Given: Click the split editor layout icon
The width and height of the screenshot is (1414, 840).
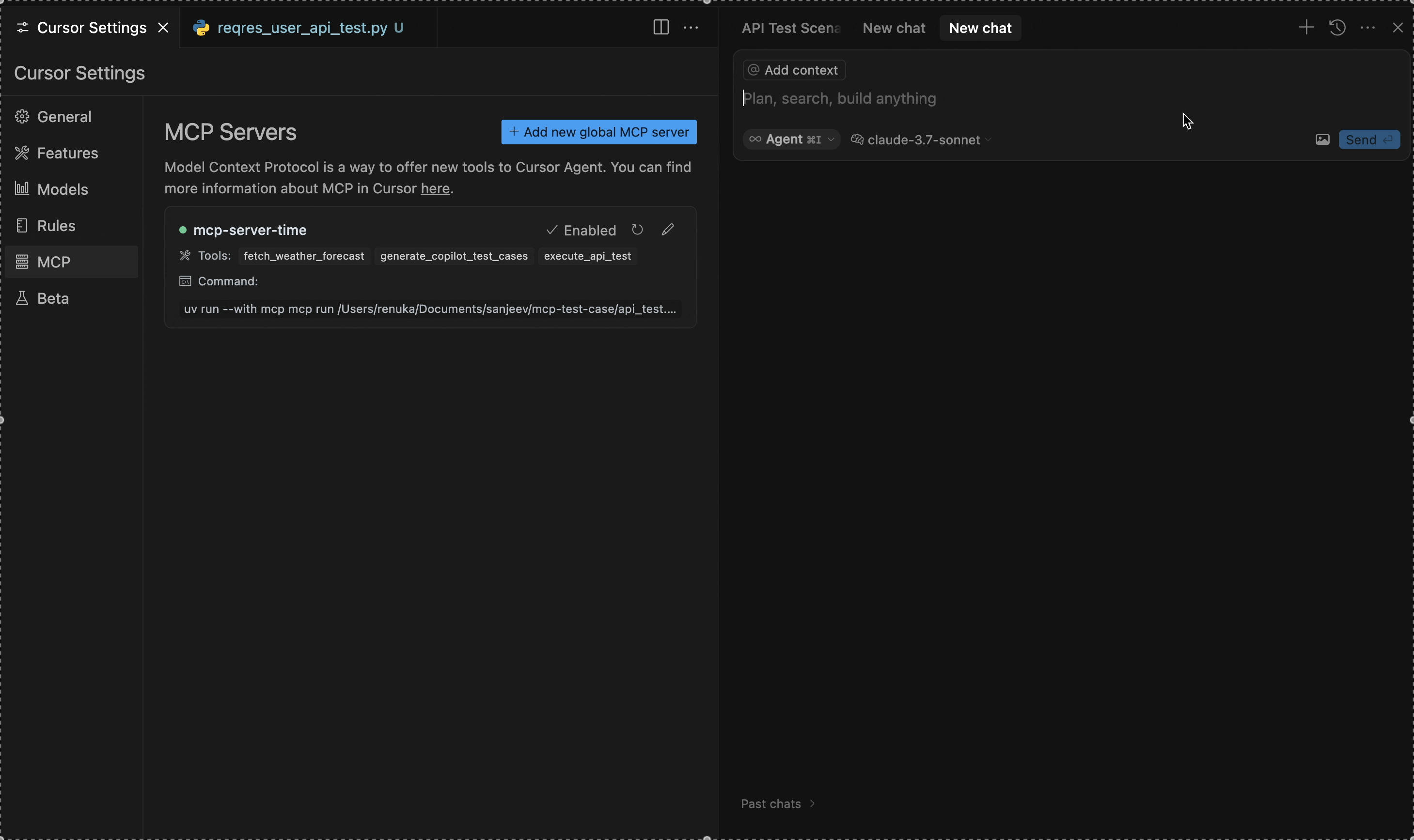Looking at the screenshot, I should tap(660, 28).
